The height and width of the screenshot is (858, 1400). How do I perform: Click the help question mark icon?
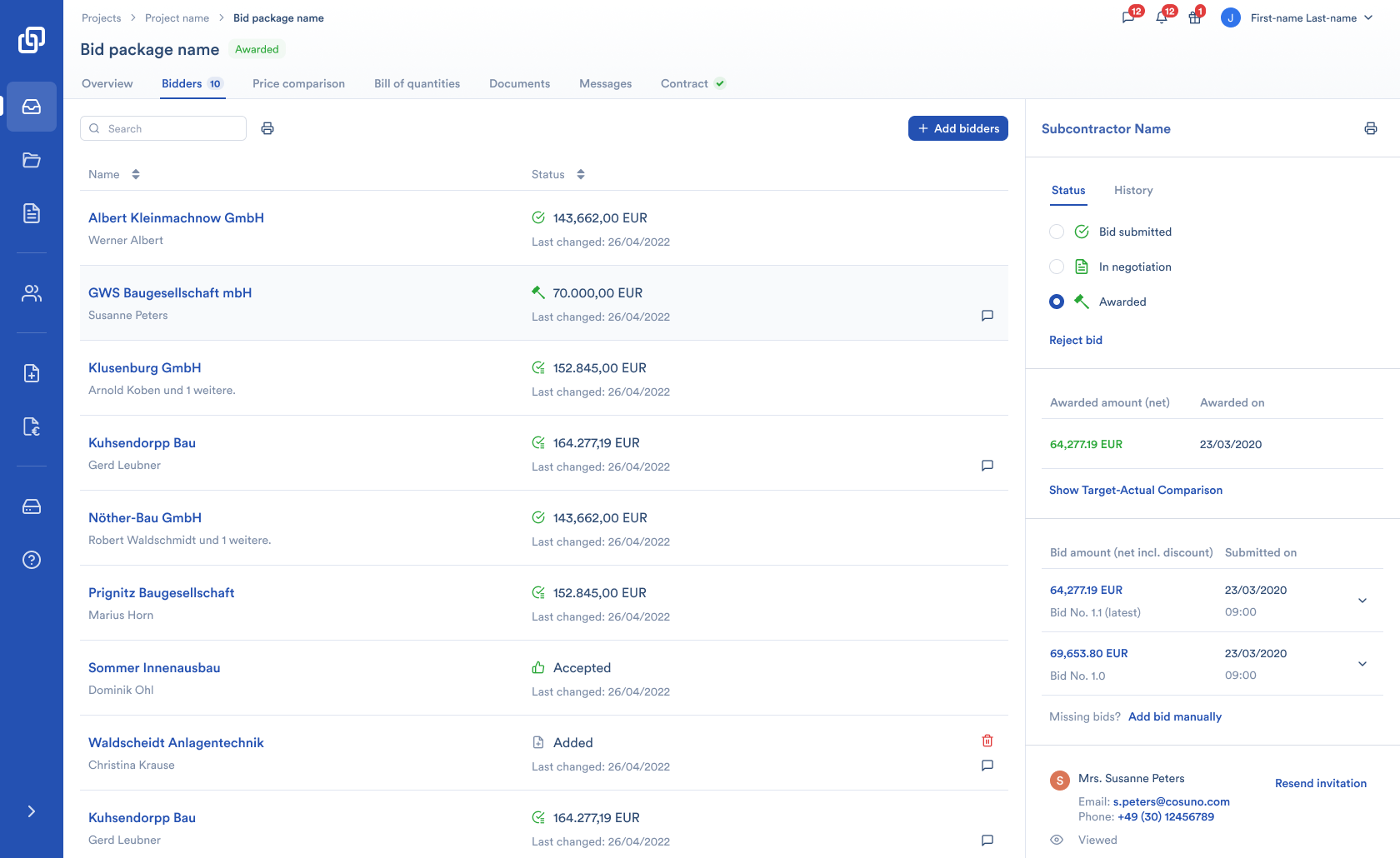coord(32,560)
